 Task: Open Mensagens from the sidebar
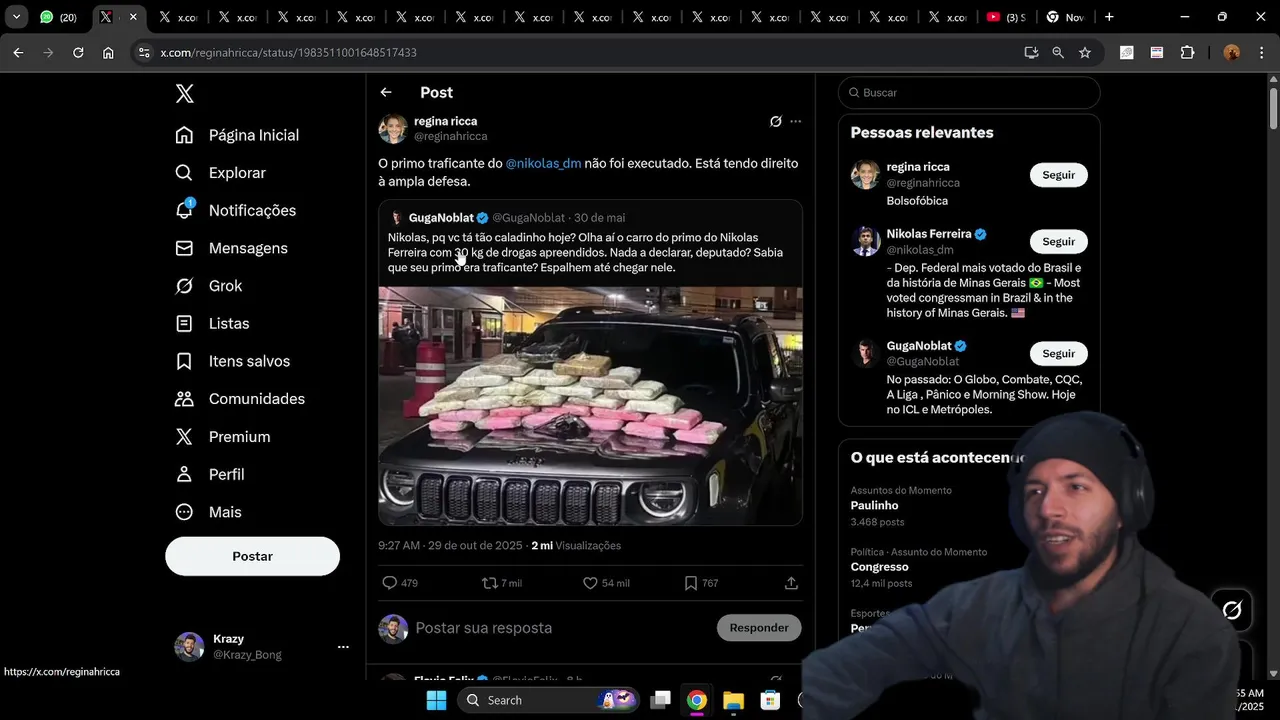pos(231,248)
